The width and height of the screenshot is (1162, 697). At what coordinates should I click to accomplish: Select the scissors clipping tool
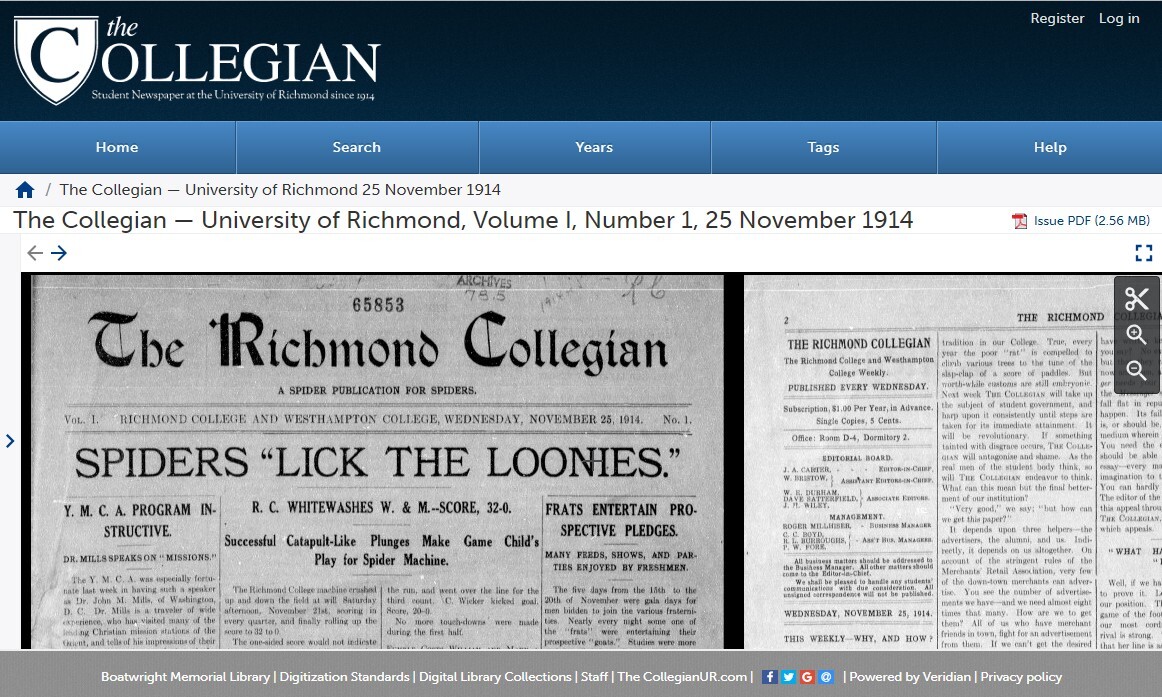coord(1137,298)
